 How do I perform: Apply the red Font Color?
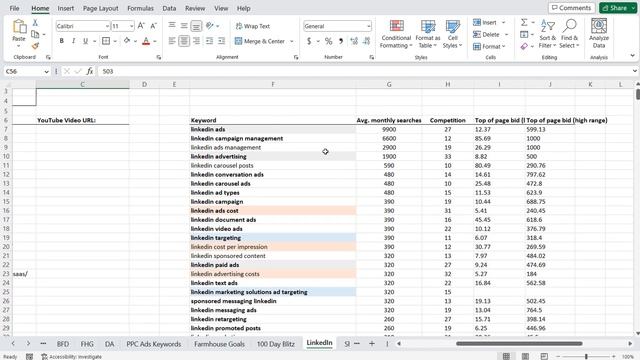[x=146, y=41]
